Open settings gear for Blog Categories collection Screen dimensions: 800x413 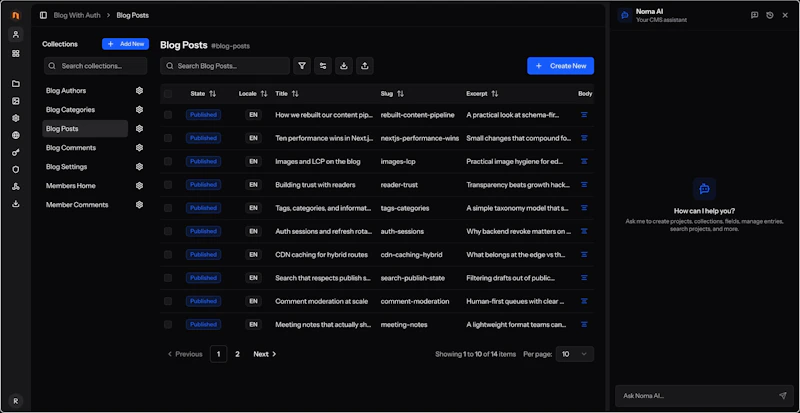tap(139, 110)
